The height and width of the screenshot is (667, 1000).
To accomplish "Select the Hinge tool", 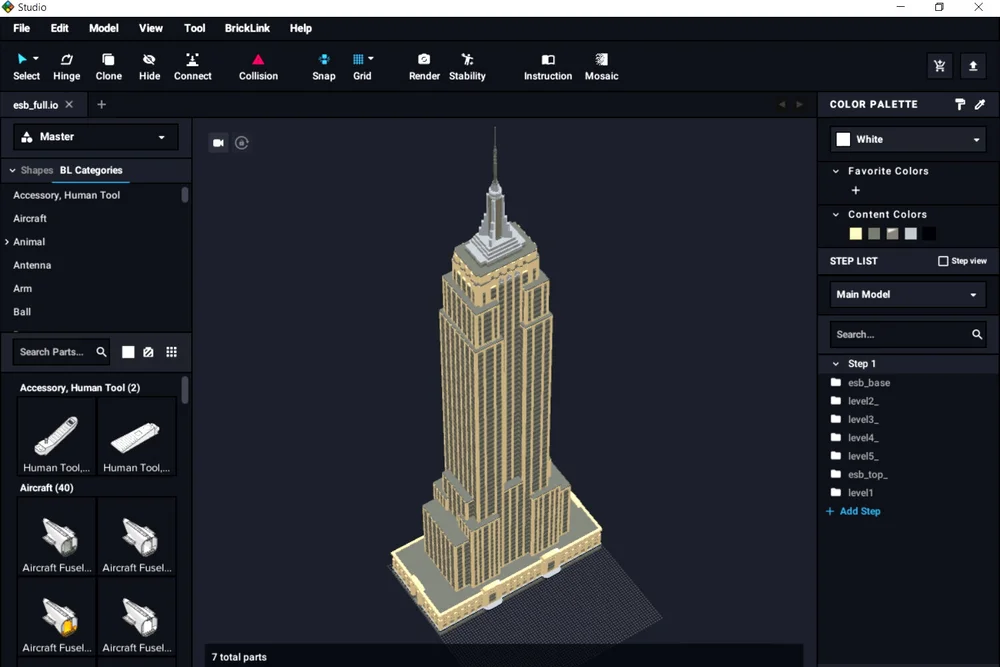I will [x=66, y=66].
